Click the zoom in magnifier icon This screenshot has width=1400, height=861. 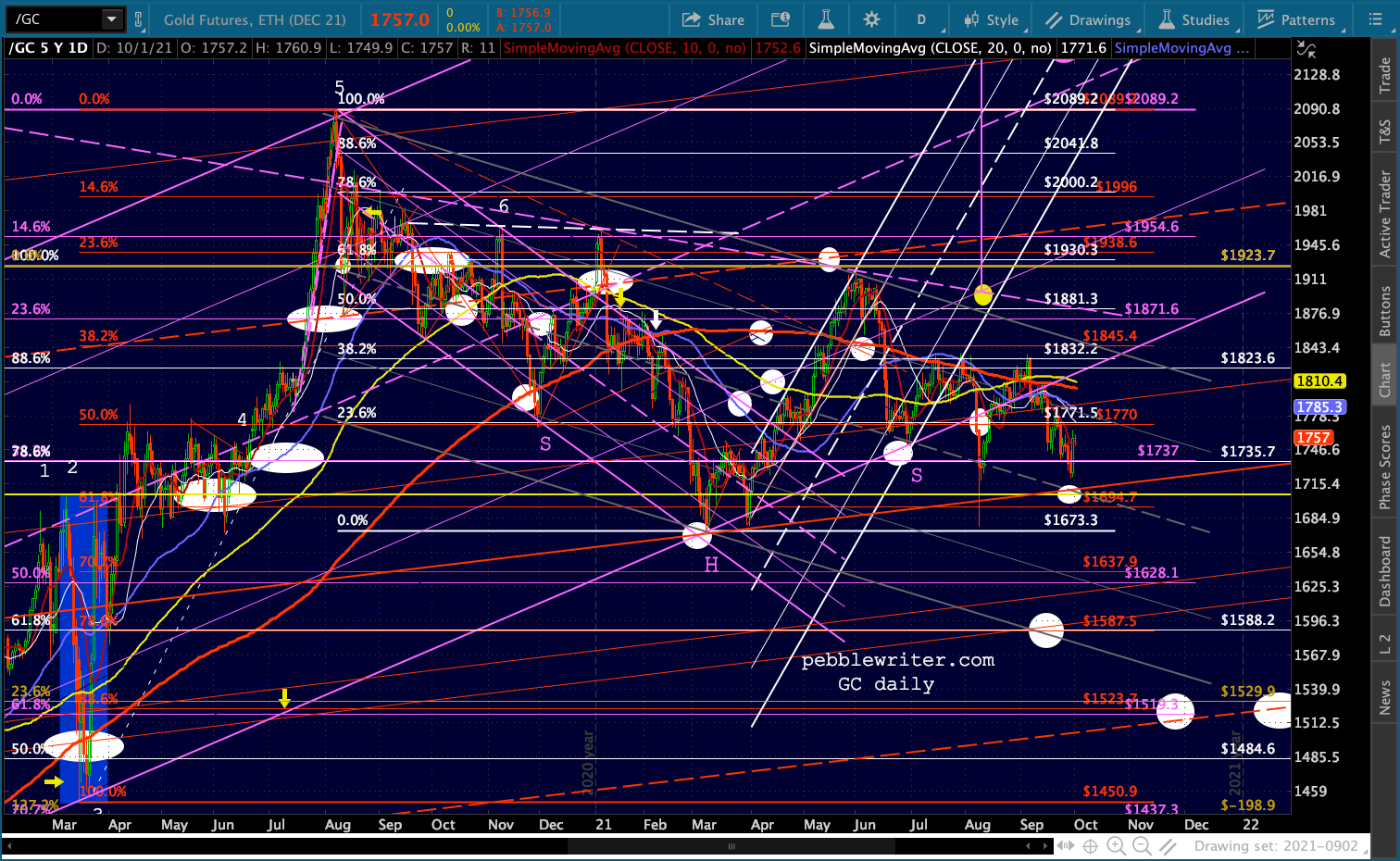(1116, 845)
